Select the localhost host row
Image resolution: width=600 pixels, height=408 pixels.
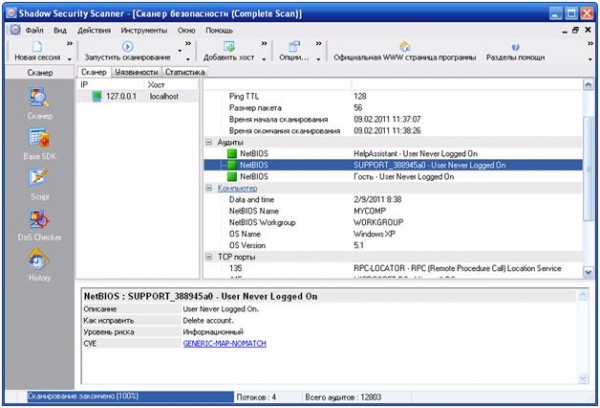coord(138,96)
